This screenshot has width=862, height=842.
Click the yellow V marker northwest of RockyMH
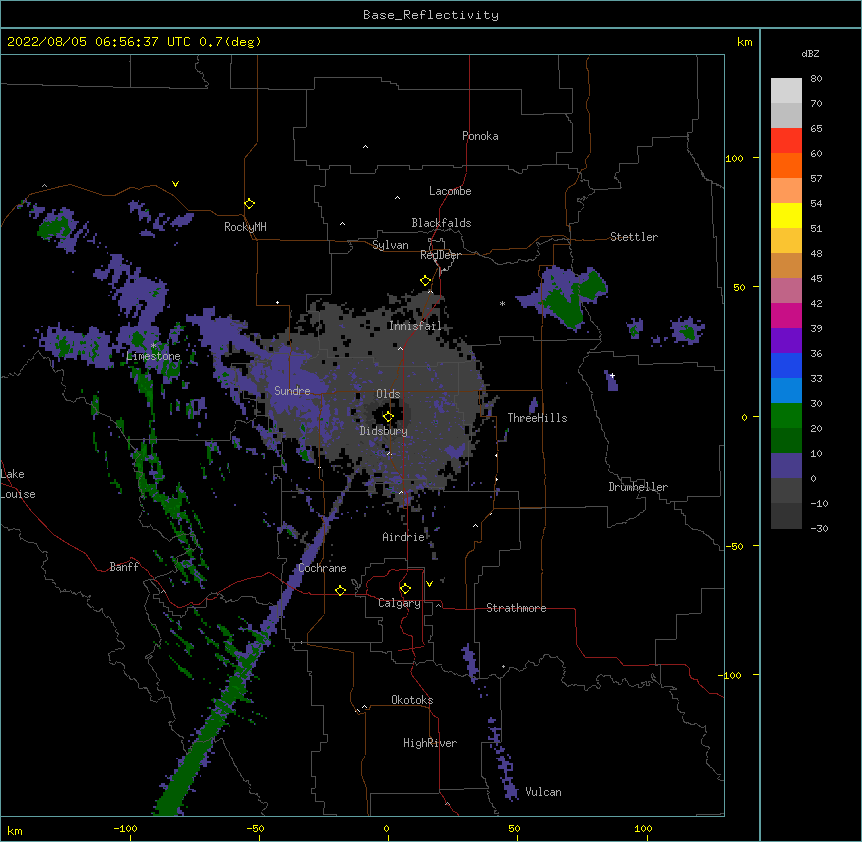(x=175, y=184)
